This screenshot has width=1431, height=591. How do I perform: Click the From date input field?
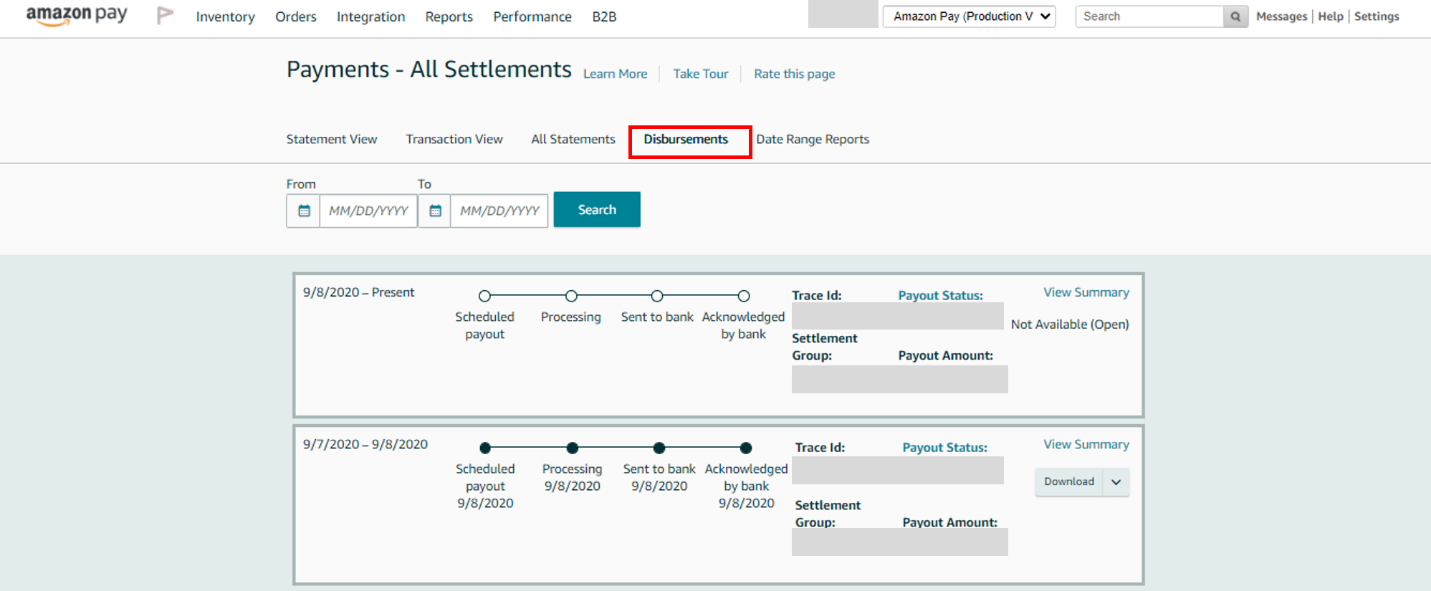368,211
